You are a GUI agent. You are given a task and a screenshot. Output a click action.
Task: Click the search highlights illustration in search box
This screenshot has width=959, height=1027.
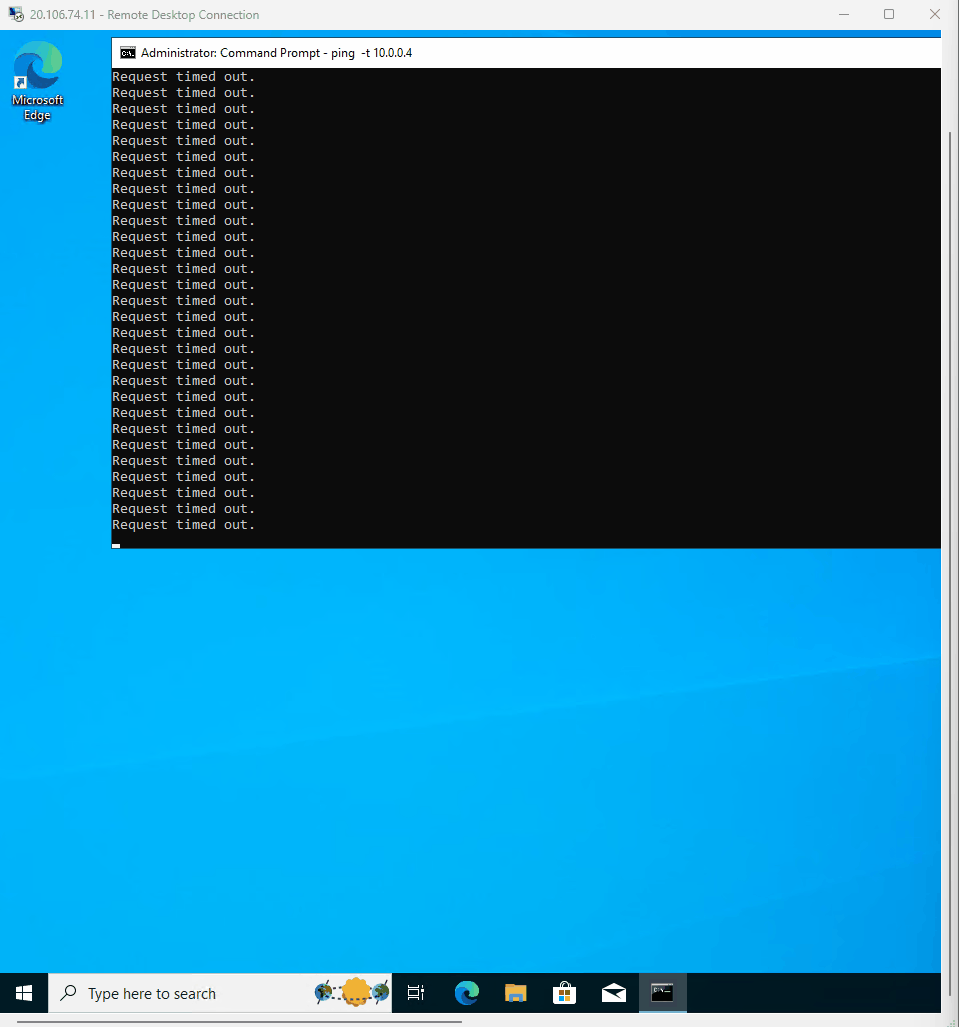(x=352, y=992)
